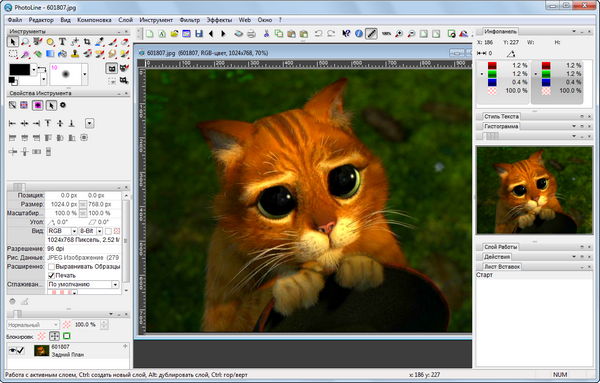
Task: Open the Фильтр menu
Action: pos(189,20)
